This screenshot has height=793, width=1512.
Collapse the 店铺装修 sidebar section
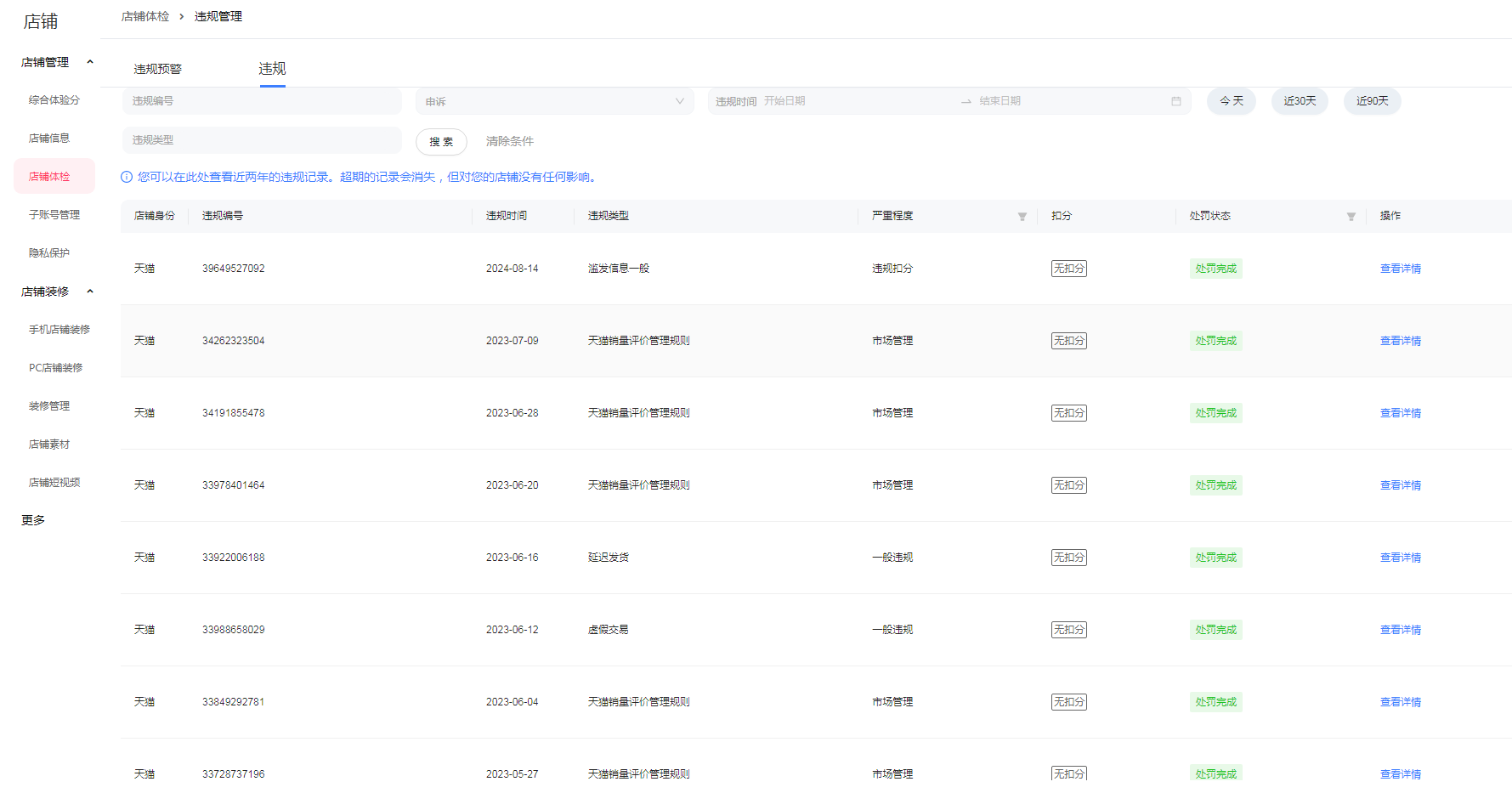point(90,292)
